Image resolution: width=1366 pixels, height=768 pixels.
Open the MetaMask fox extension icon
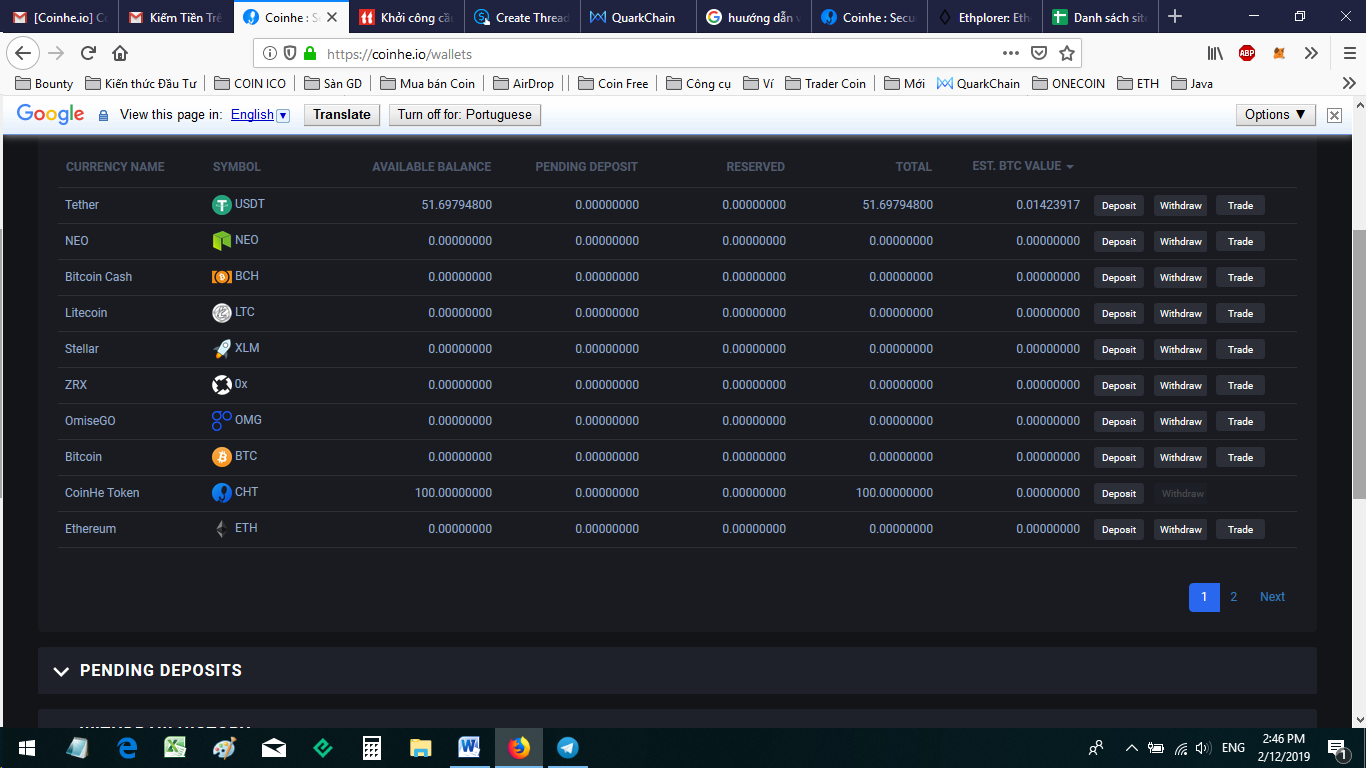(1279, 53)
